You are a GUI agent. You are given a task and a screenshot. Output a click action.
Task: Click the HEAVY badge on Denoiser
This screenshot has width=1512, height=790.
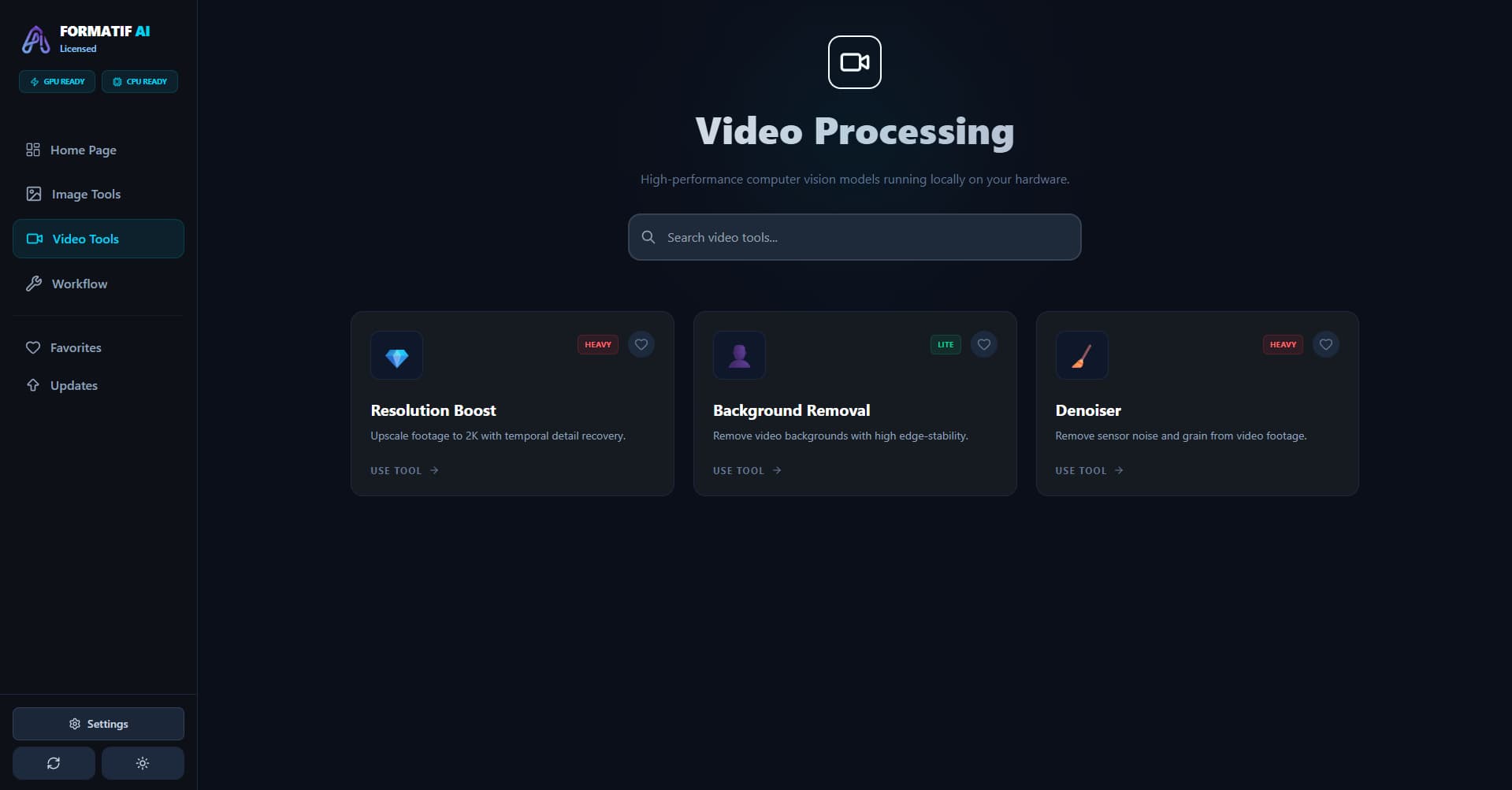pyautogui.click(x=1283, y=344)
